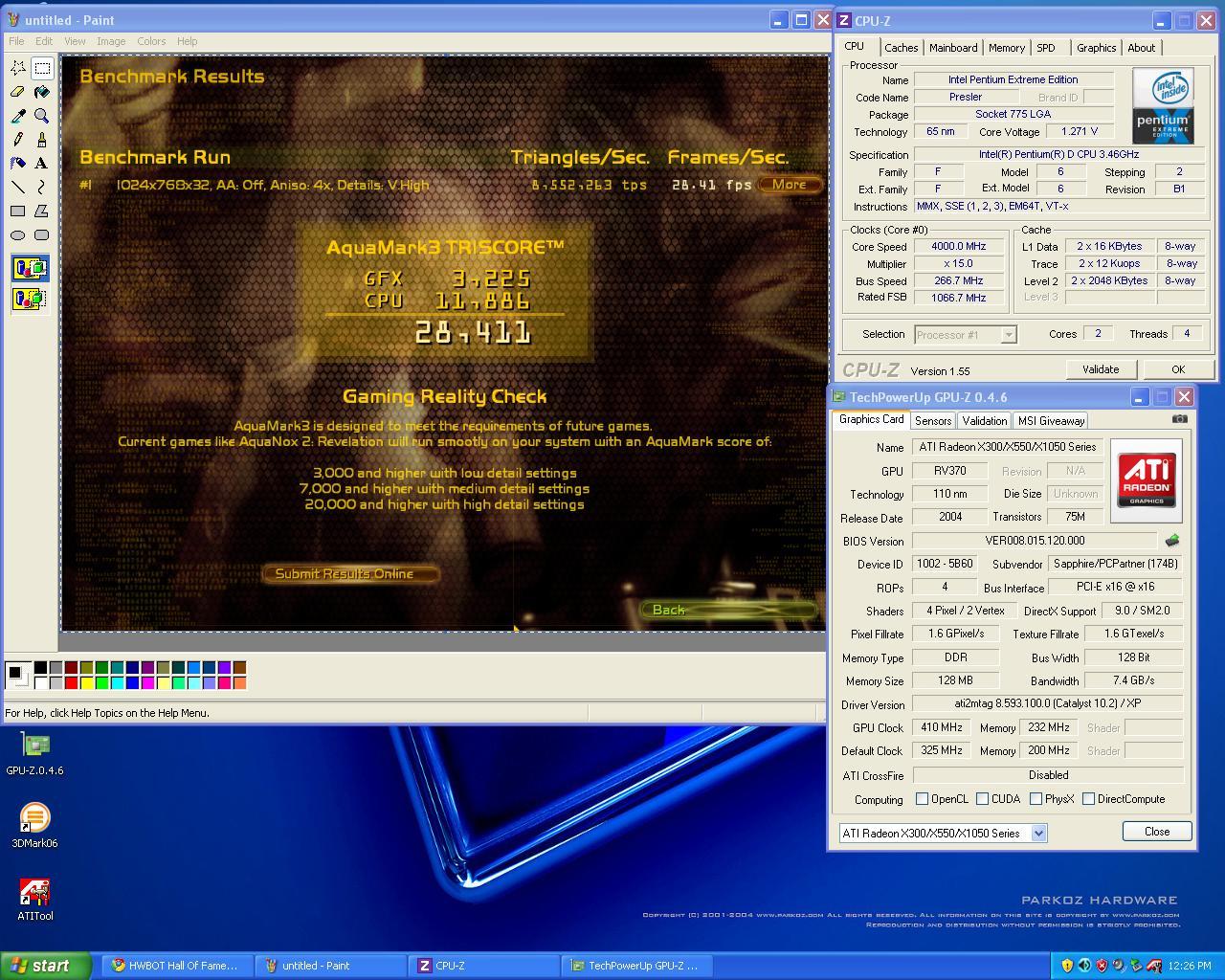
Task: Select the Pick Color eyedropper tool
Action: pos(18,116)
